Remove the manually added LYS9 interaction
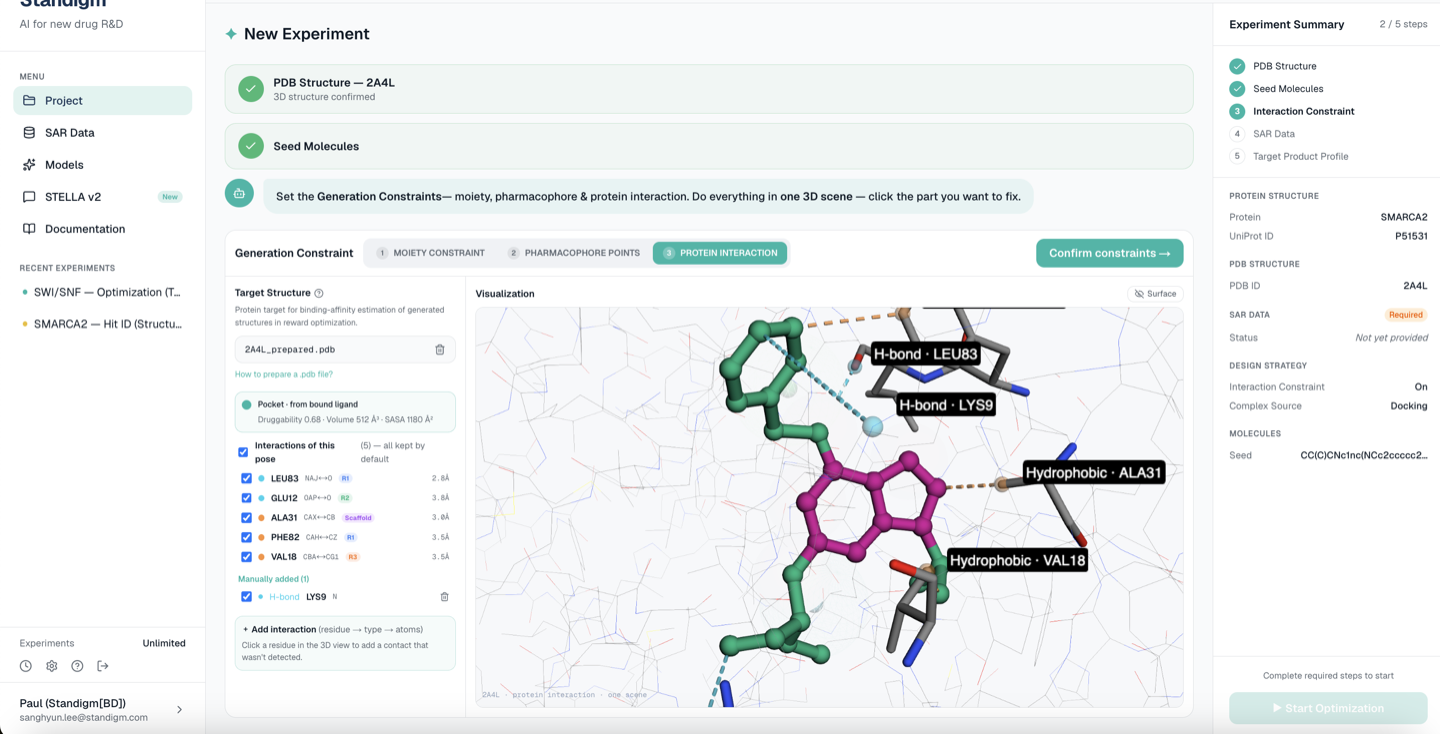1440x734 pixels. 445,597
